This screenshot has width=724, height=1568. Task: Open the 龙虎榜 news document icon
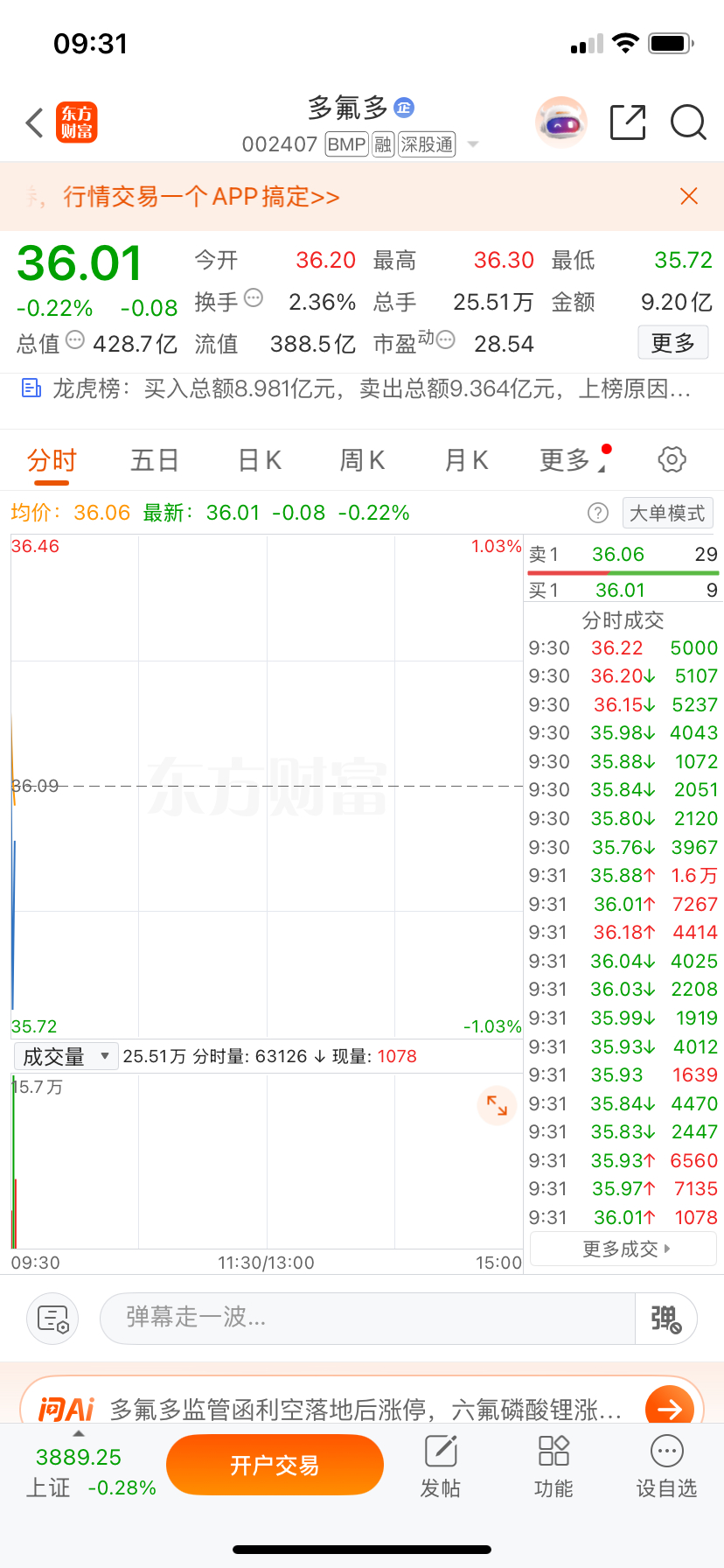[x=31, y=388]
